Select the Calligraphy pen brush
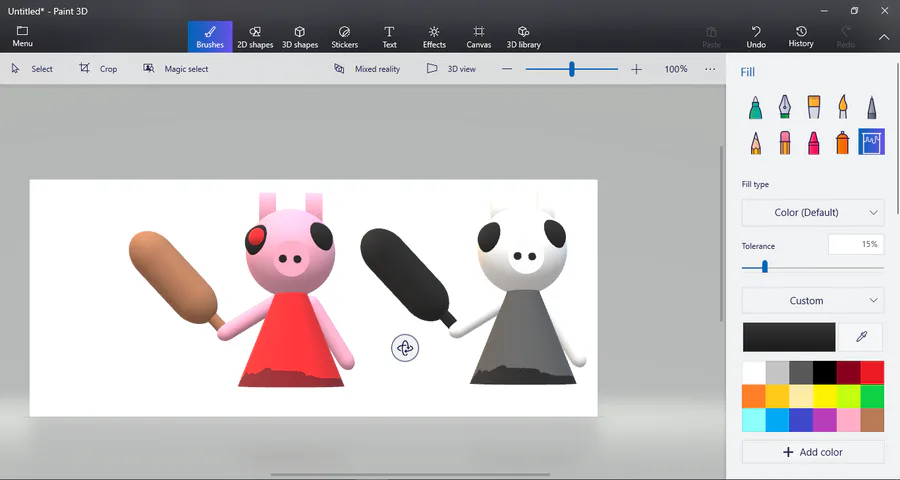The width and height of the screenshot is (900, 480). click(x=785, y=107)
